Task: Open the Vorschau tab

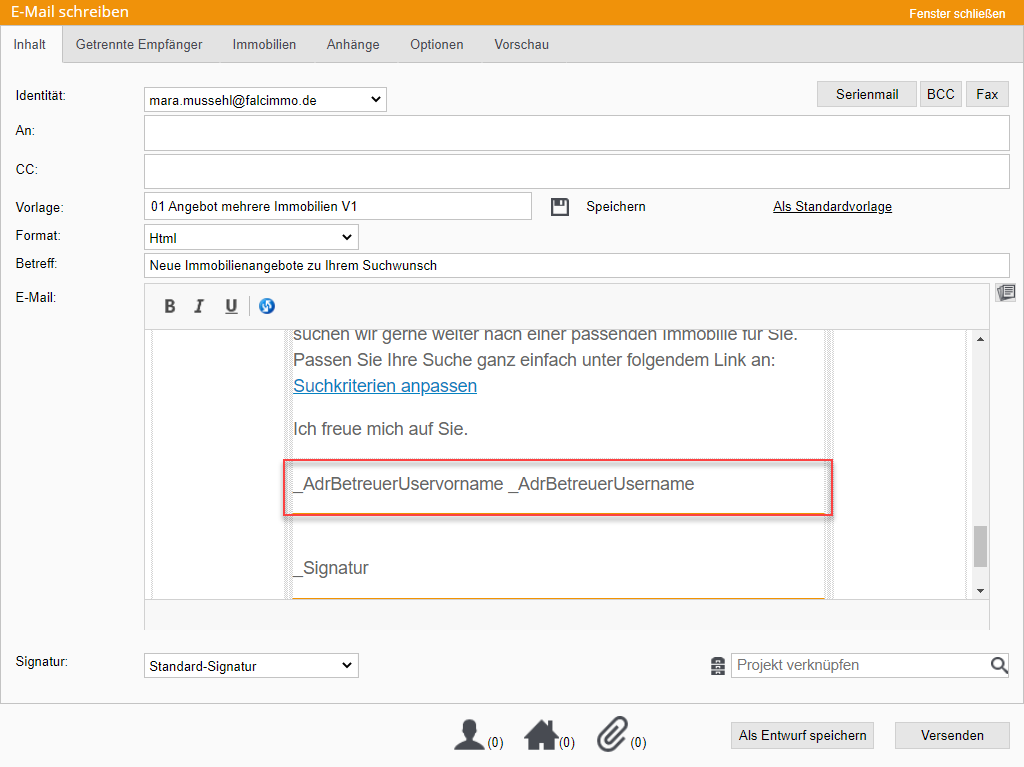Action: pos(521,45)
